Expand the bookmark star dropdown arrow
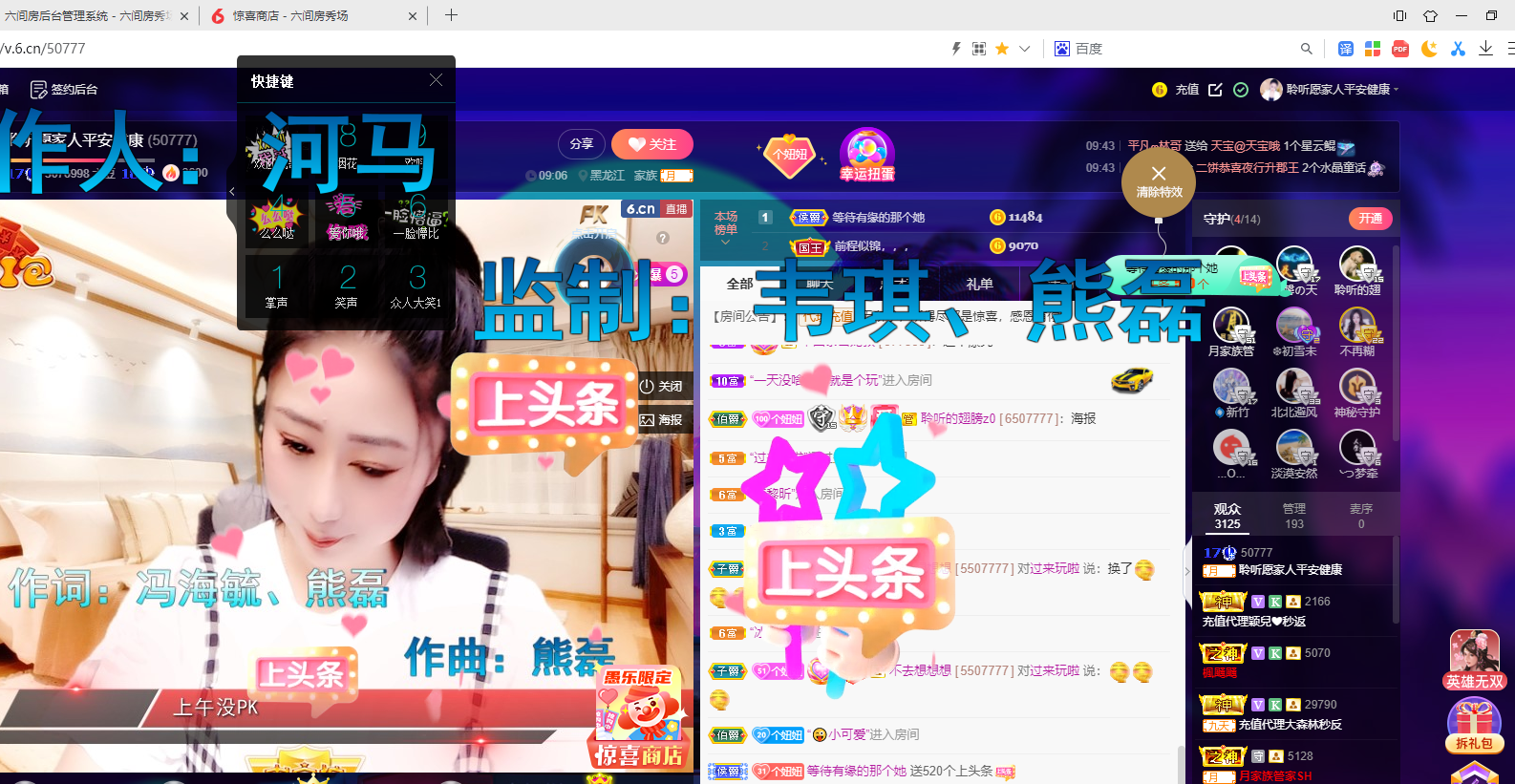This screenshot has height=784, width=1515. (x=1025, y=49)
